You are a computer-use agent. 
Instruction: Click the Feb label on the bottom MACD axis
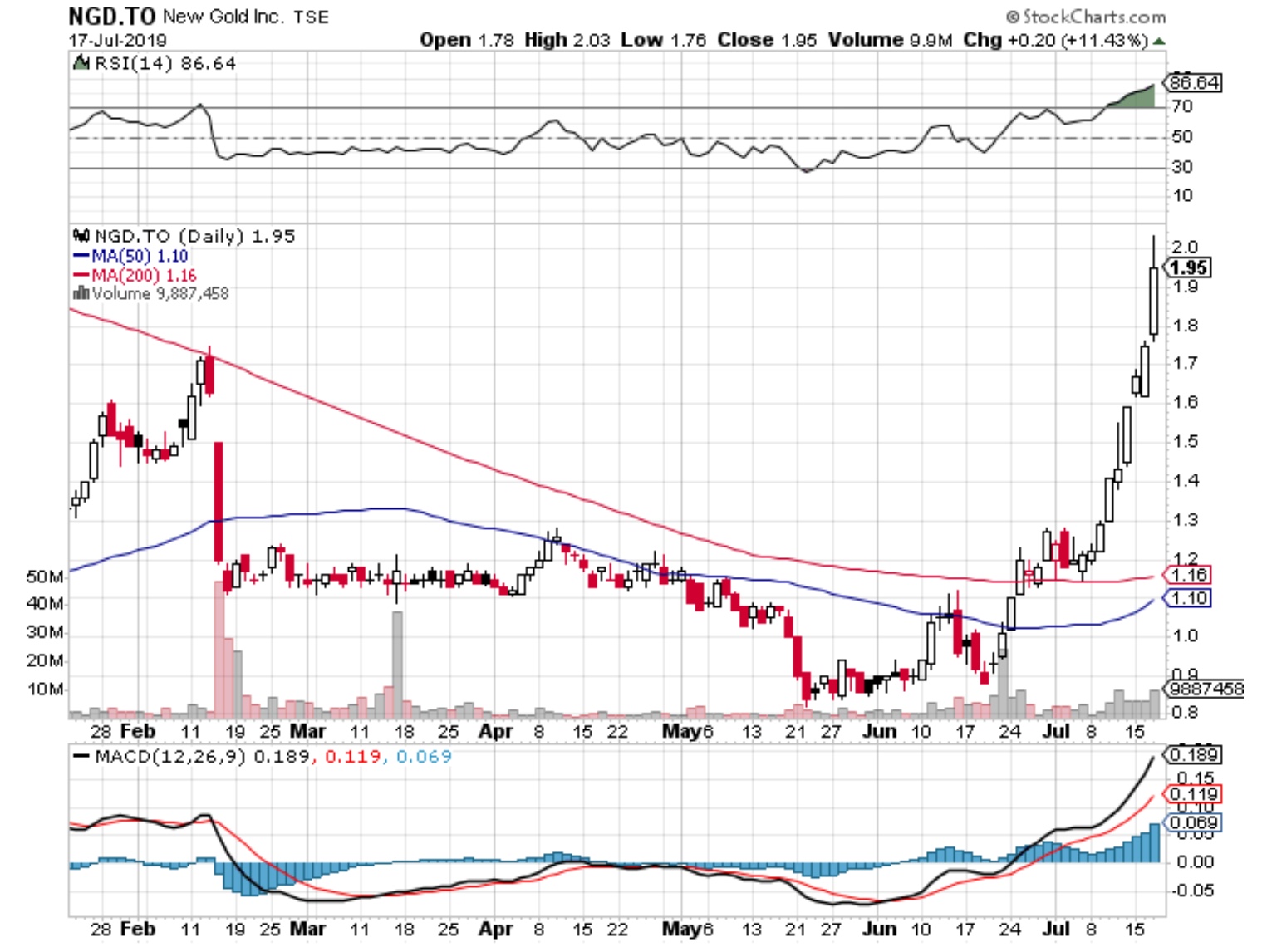point(138,929)
